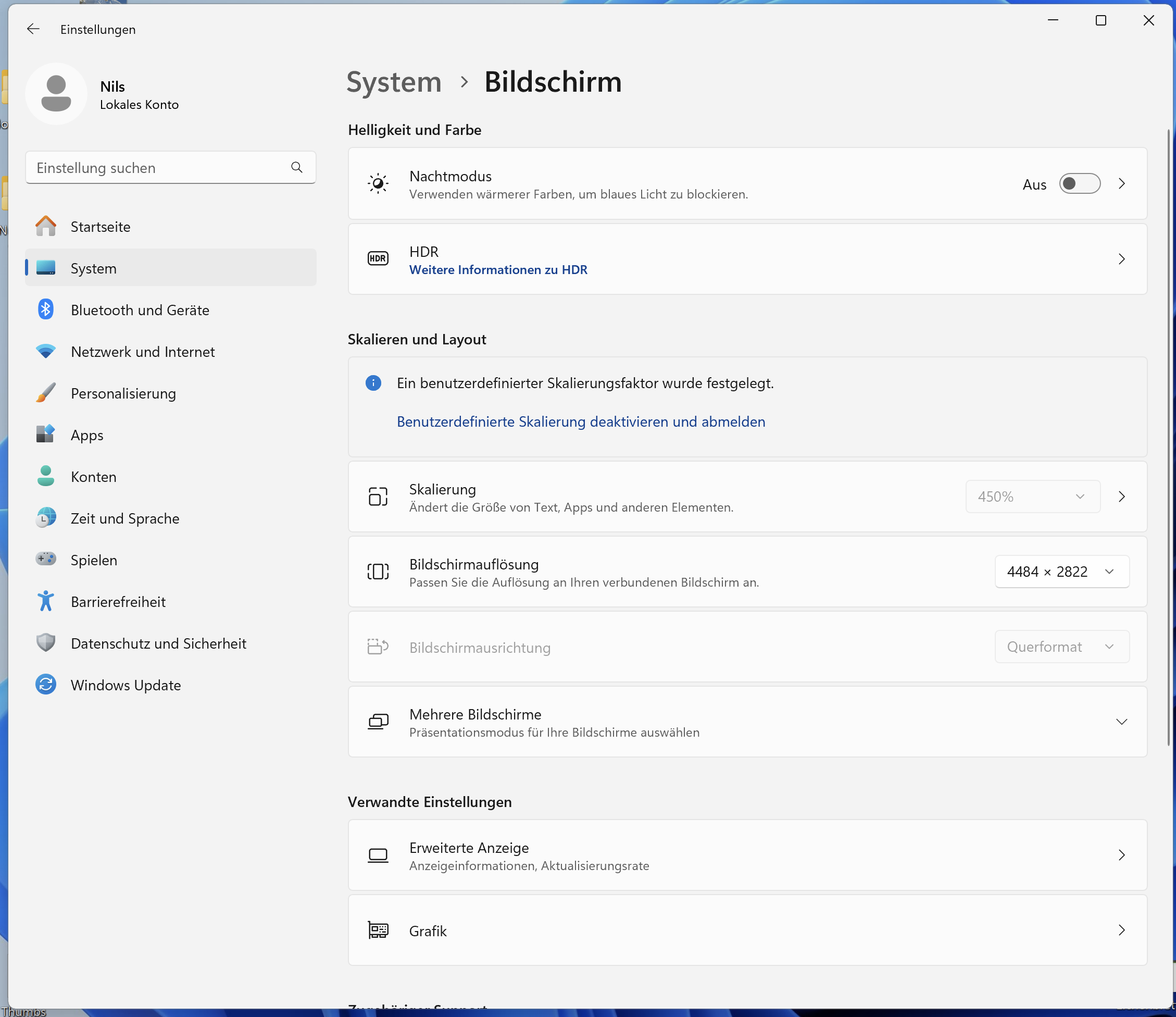Toggle the Nachtmodus switch
The width and height of the screenshot is (1176, 1017).
1080,184
